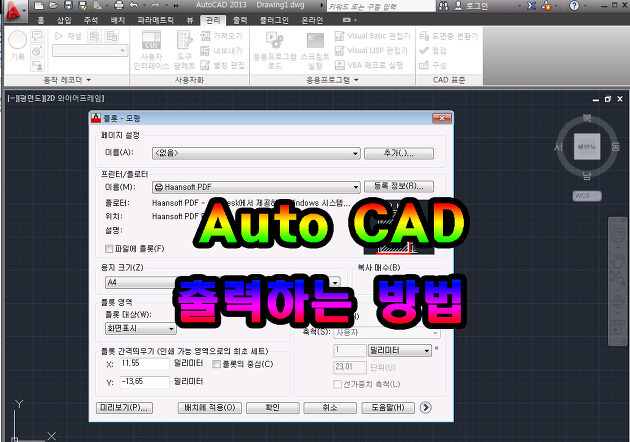Open the Visual Basic 편집기
630x442 pixels.
point(373,36)
